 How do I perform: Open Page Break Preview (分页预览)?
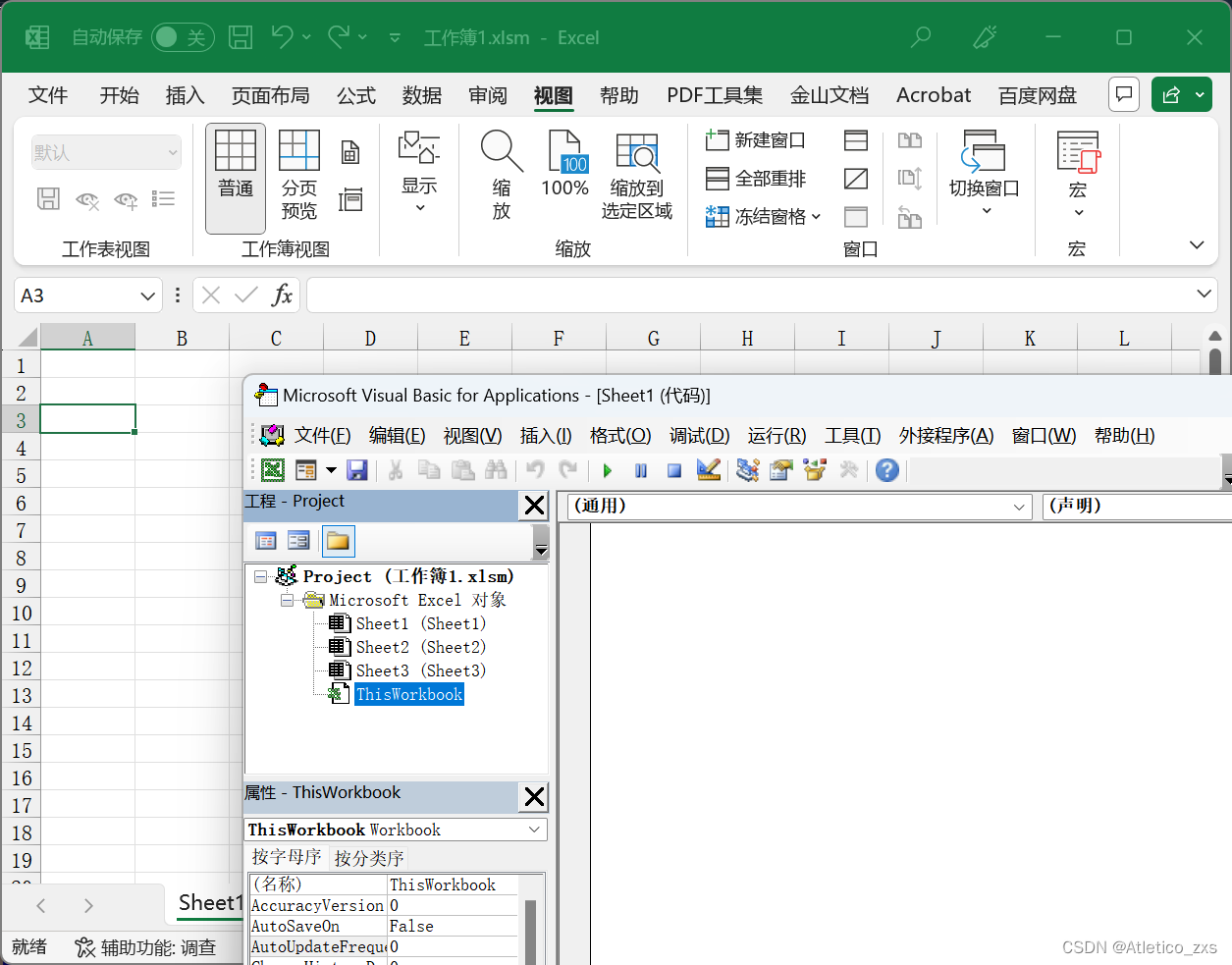coord(299,178)
